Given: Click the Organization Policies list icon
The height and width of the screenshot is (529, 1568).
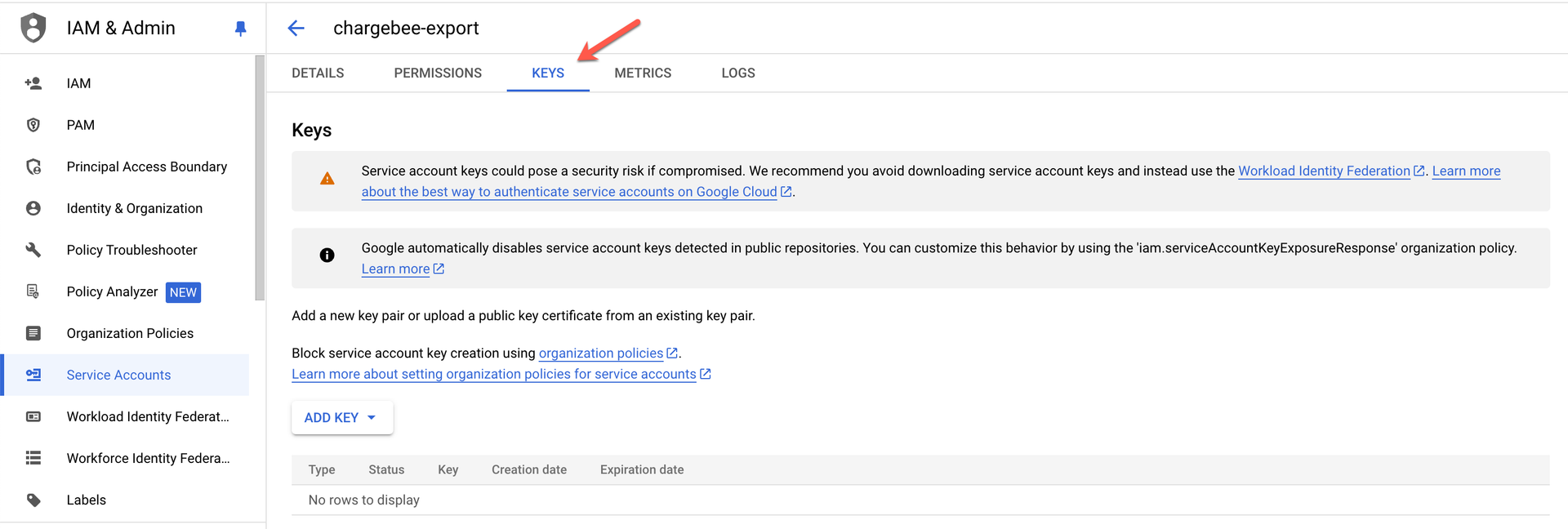Looking at the screenshot, I should [33, 333].
